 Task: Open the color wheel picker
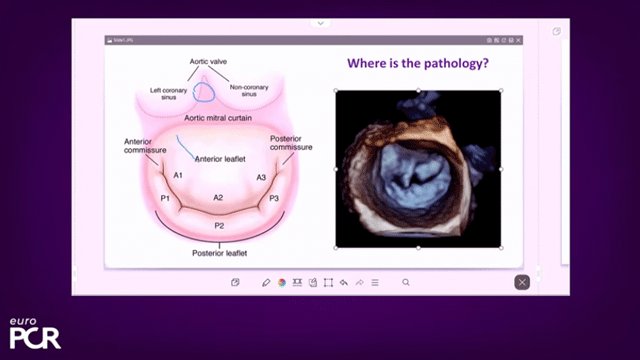tap(282, 282)
